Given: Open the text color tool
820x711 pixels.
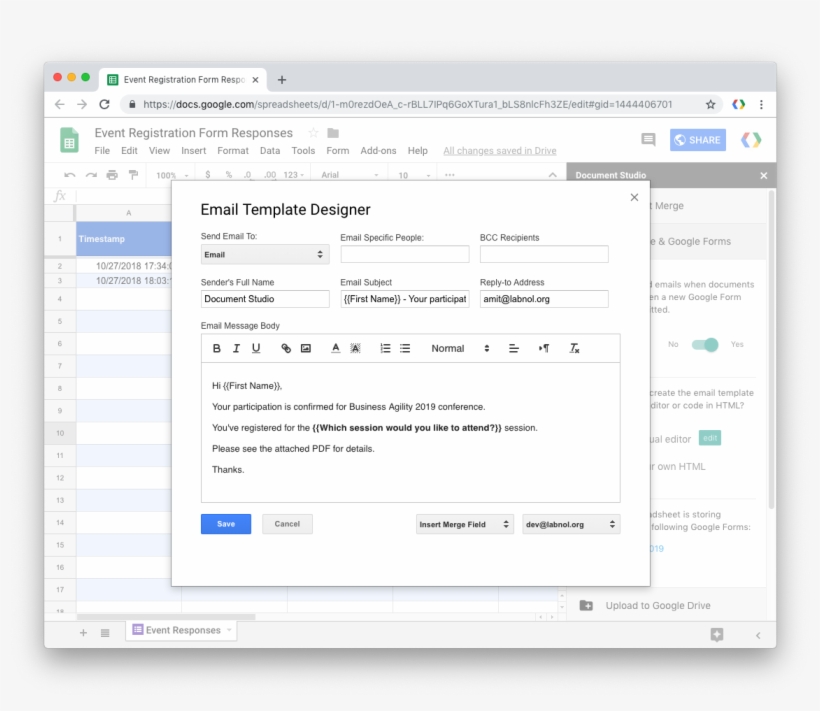Looking at the screenshot, I should 334,348.
